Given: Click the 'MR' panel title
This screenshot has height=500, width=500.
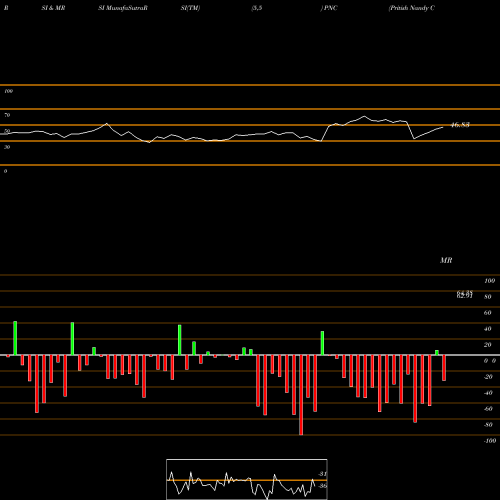Looking at the screenshot, I should point(446,260).
